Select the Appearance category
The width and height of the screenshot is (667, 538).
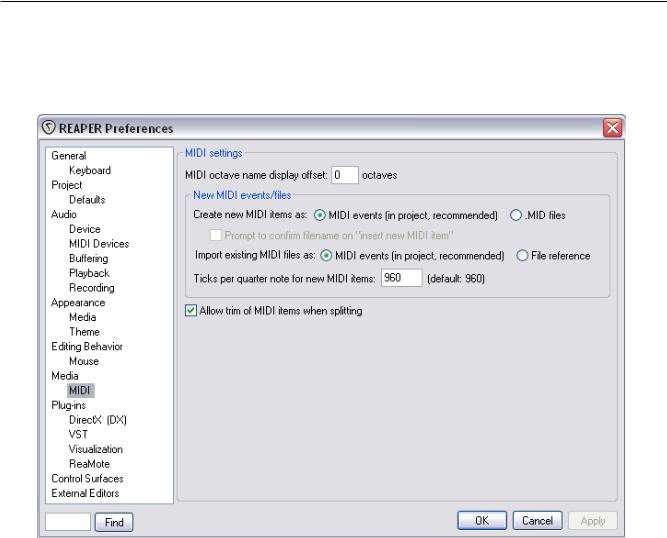78,302
